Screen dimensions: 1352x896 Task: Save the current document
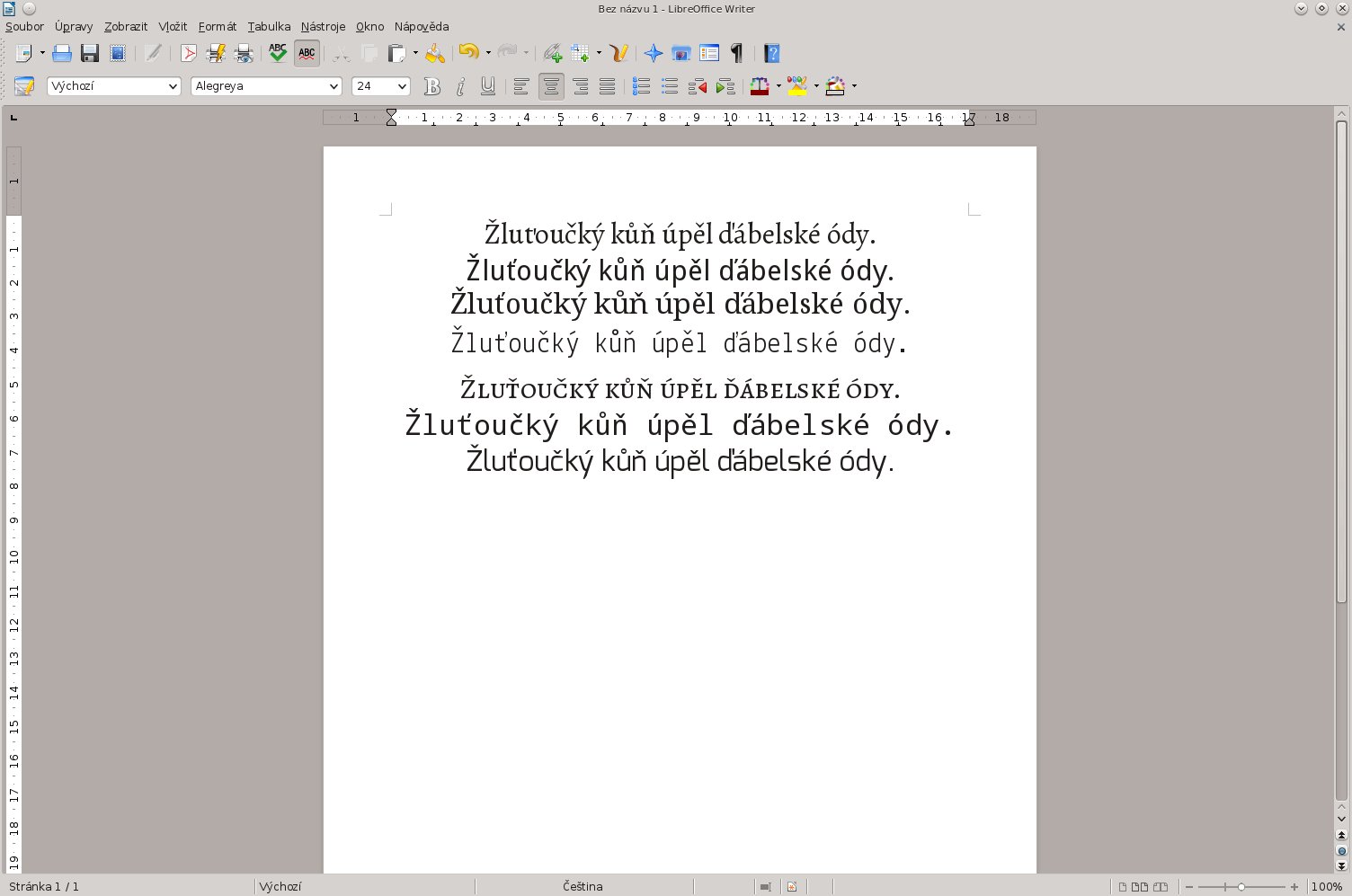(90, 54)
